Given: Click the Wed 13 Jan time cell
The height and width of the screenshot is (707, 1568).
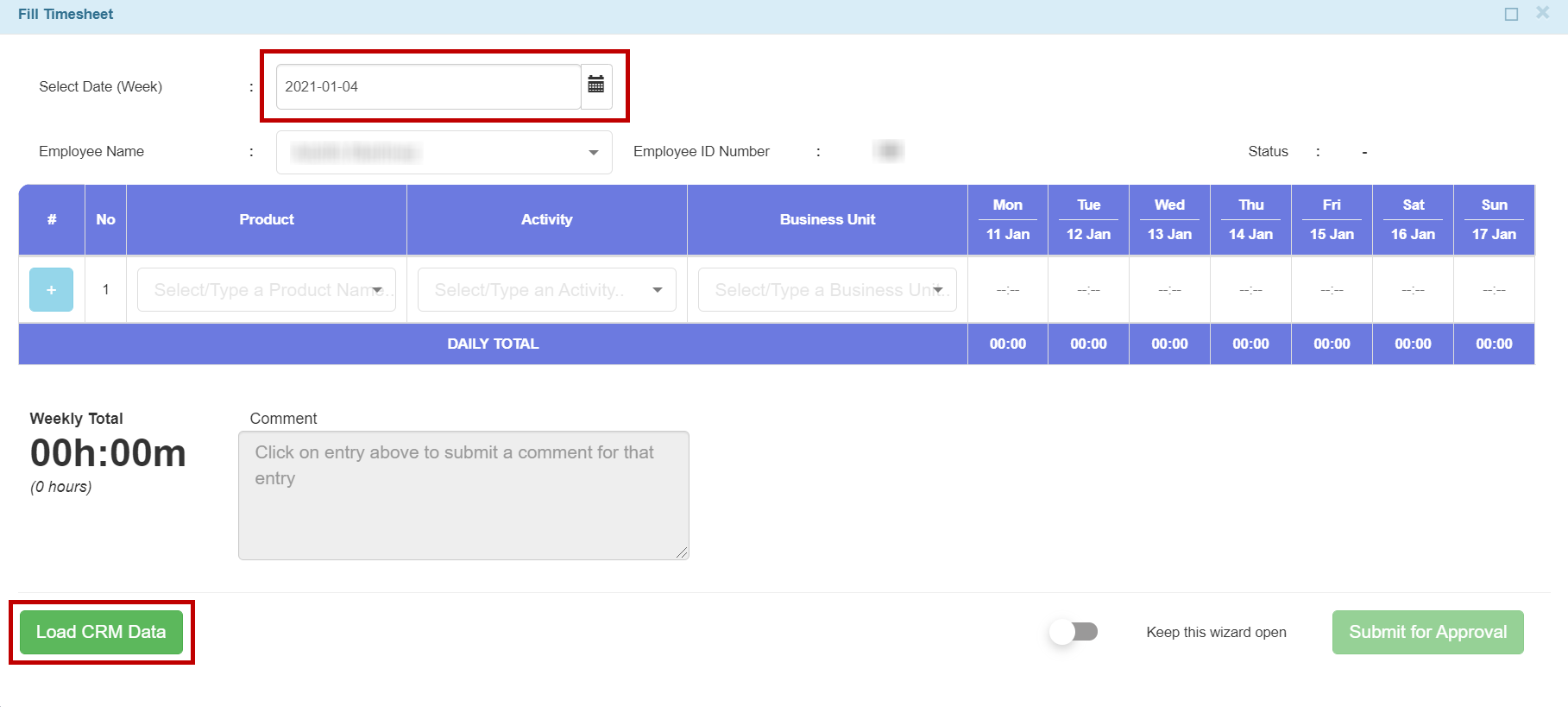Looking at the screenshot, I should [1169, 290].
